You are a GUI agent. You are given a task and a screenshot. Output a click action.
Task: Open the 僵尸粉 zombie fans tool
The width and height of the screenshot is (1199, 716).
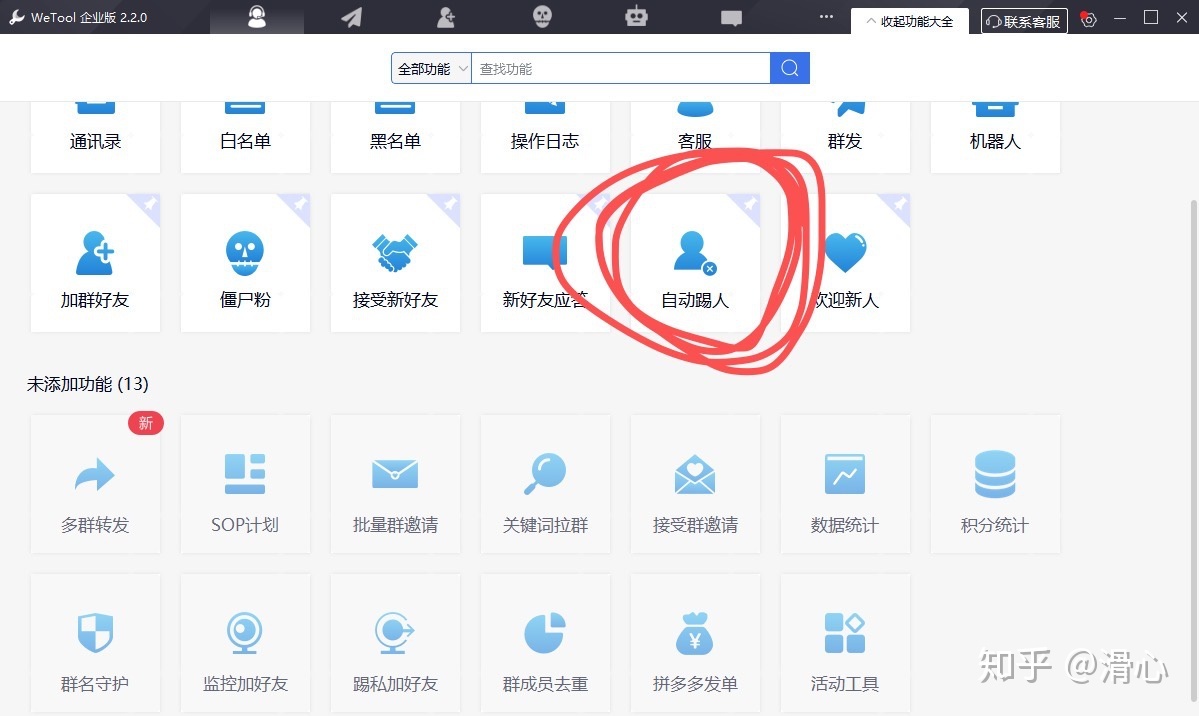click(x=245, y=263)
